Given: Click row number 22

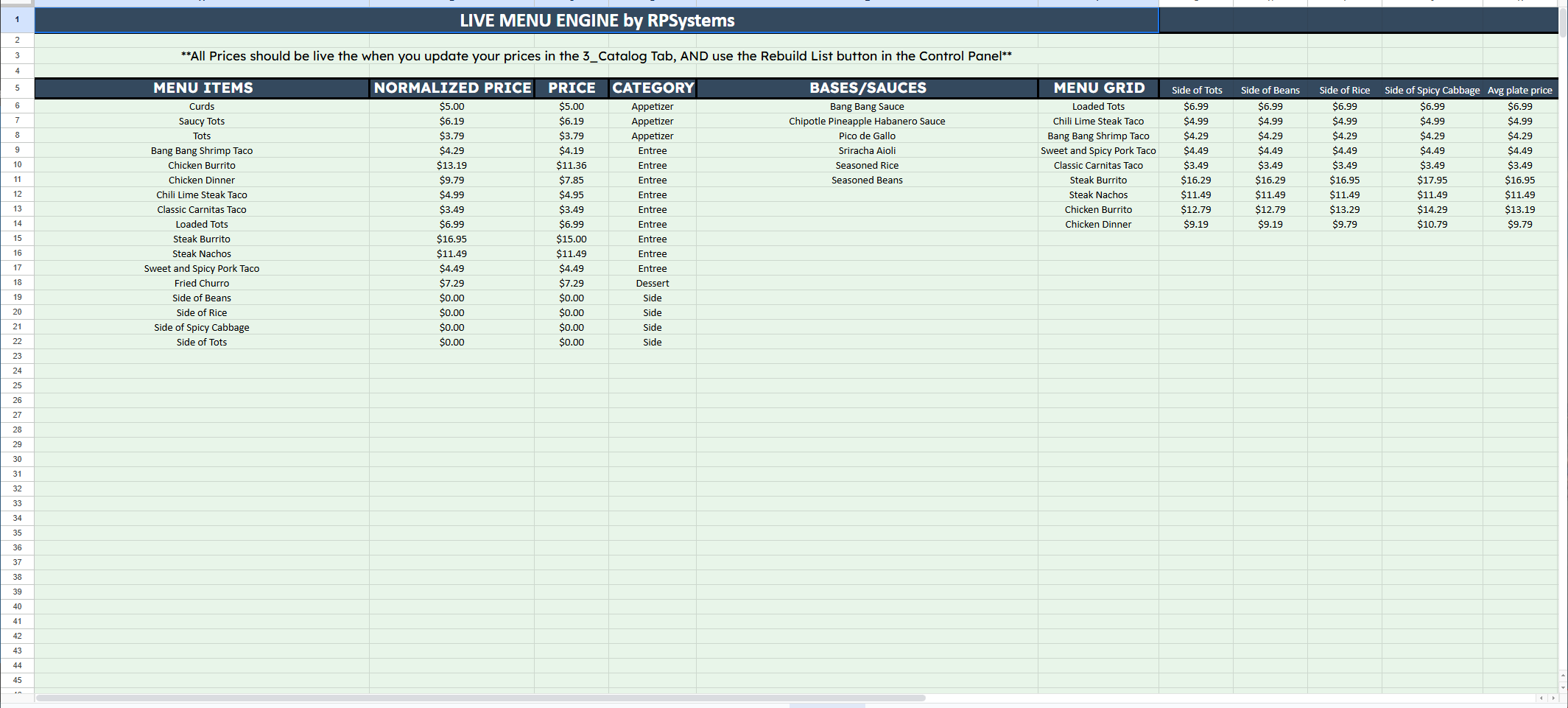Looking at the screenshot, I should (x=16, y=341).
